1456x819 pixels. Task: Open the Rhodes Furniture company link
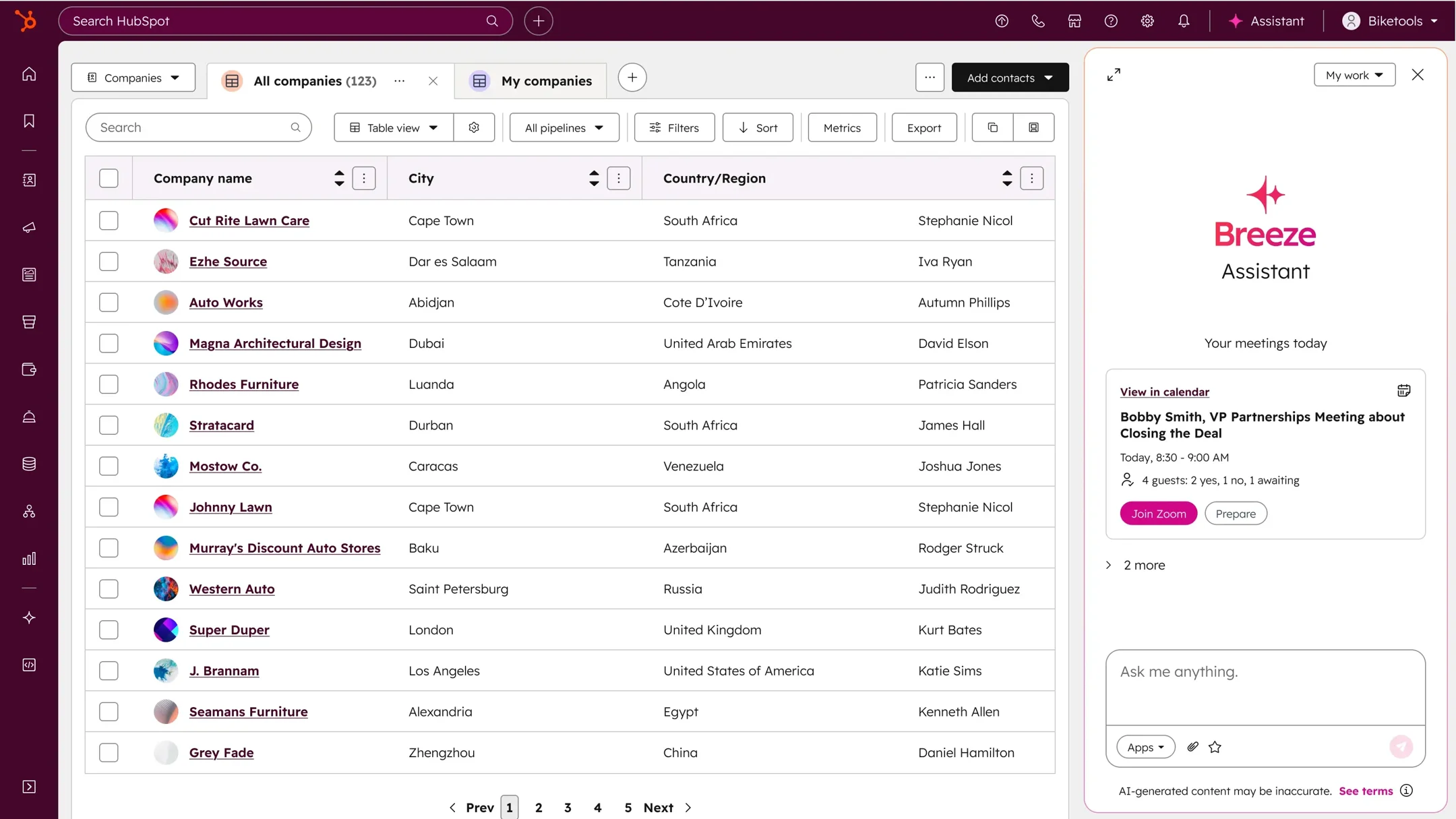(244, 384)
